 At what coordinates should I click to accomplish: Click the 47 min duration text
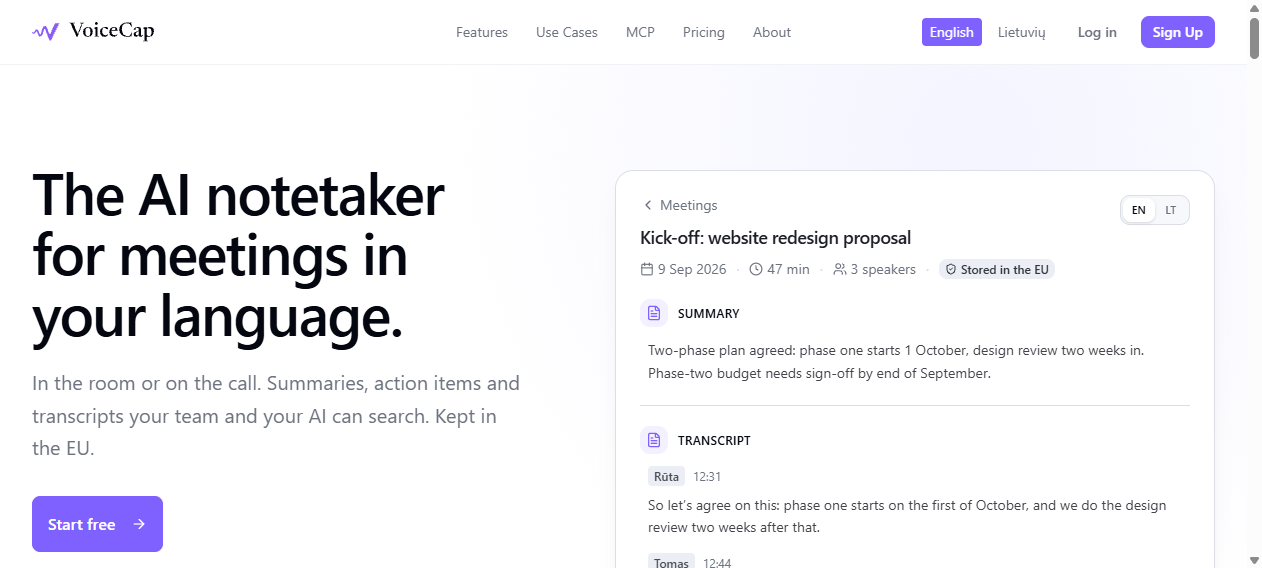(x=789, y=269)
